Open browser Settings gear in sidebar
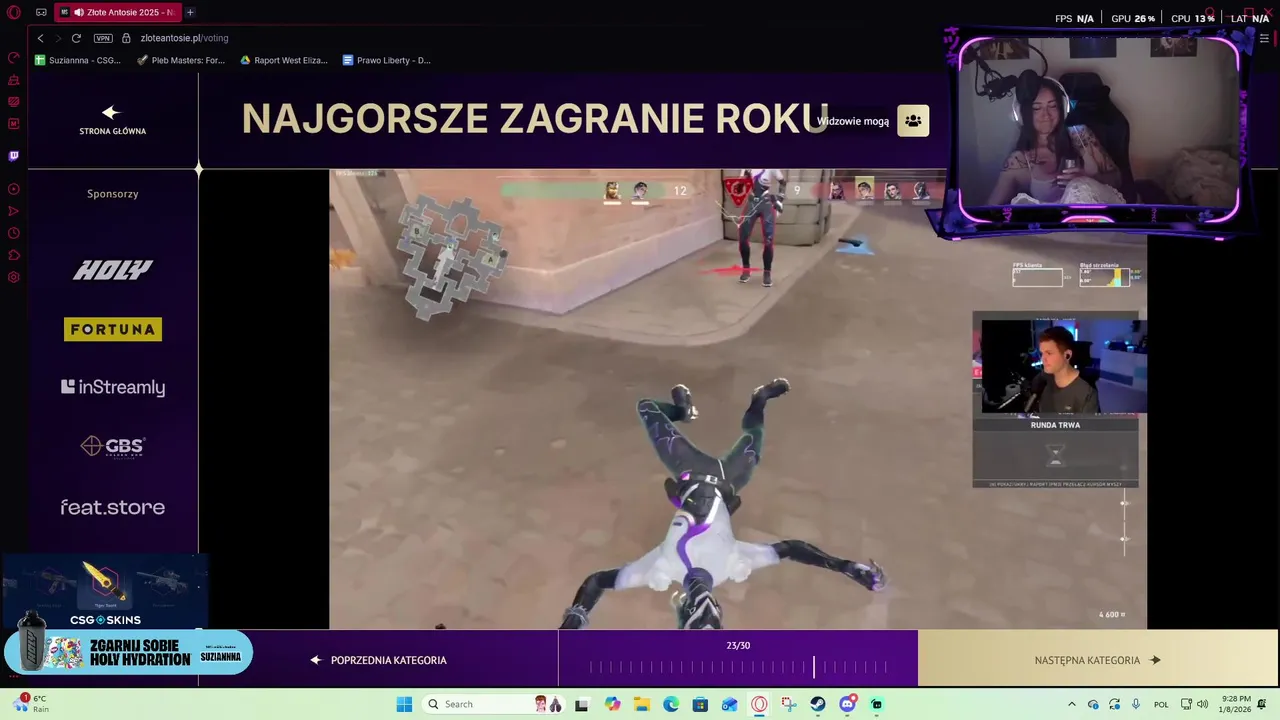 (x=14, y=277)
